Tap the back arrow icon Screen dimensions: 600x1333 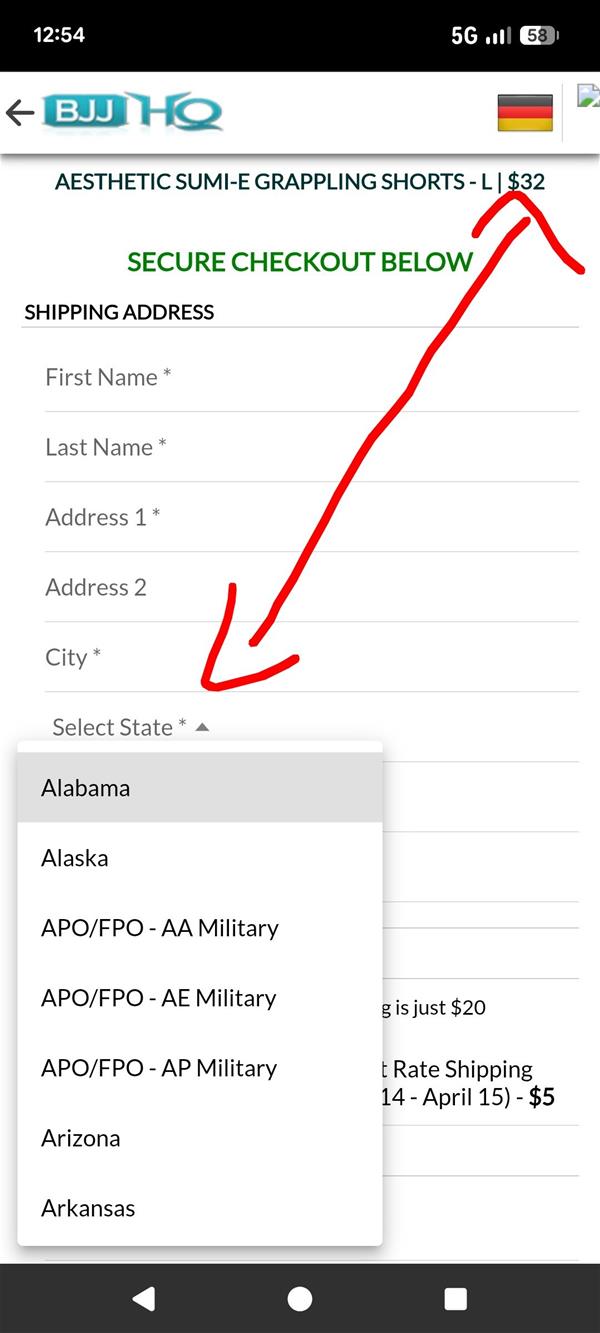(x=20, y=112)
